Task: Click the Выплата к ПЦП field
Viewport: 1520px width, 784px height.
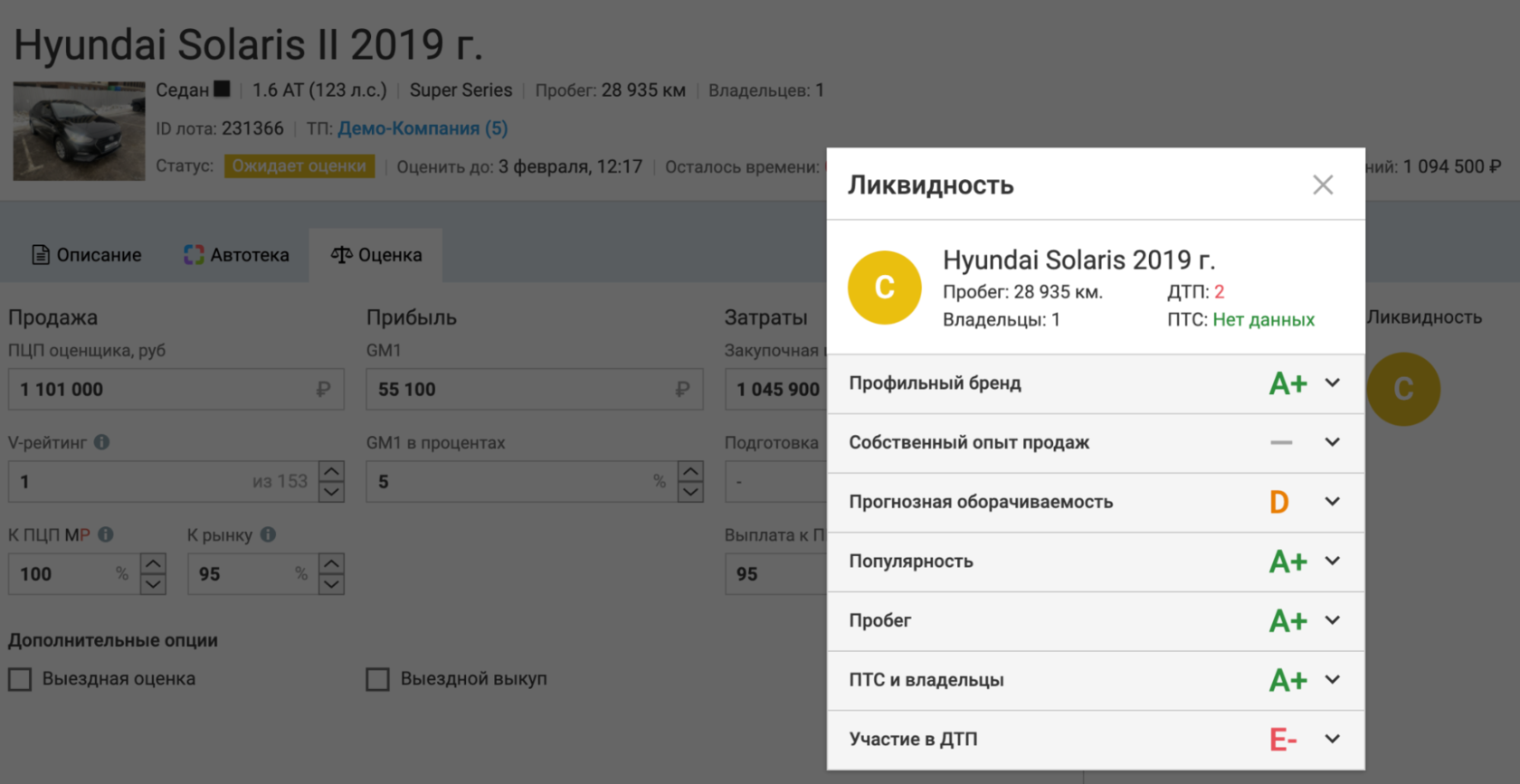Action: click(x=776, y=574)
